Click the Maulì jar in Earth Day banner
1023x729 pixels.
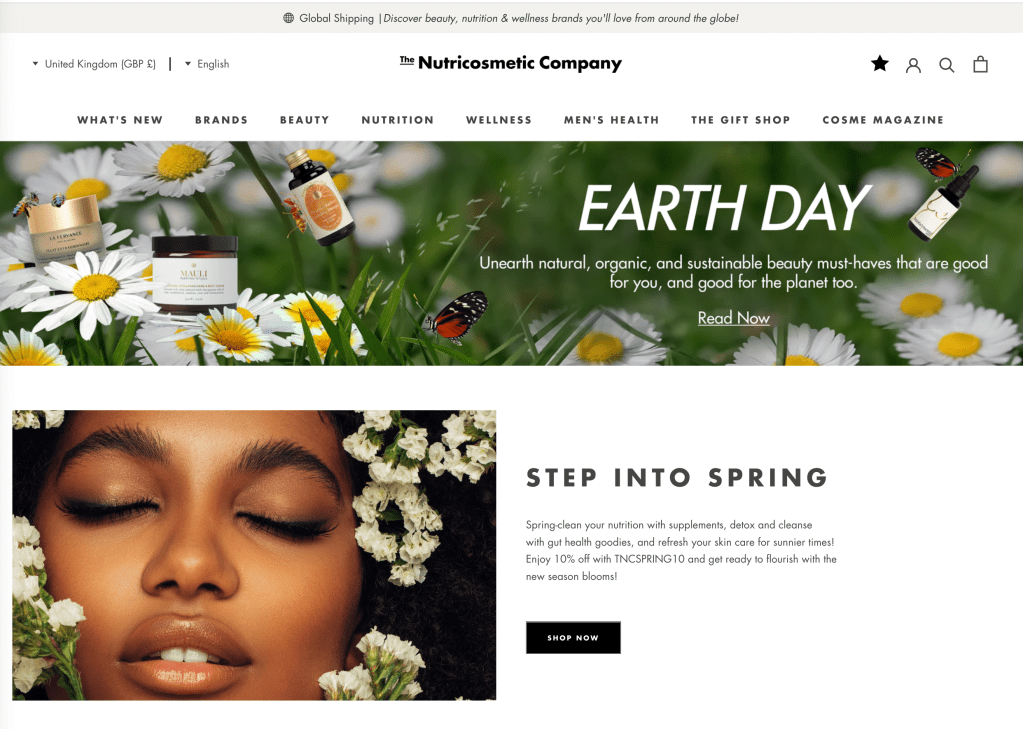point(194,275)
